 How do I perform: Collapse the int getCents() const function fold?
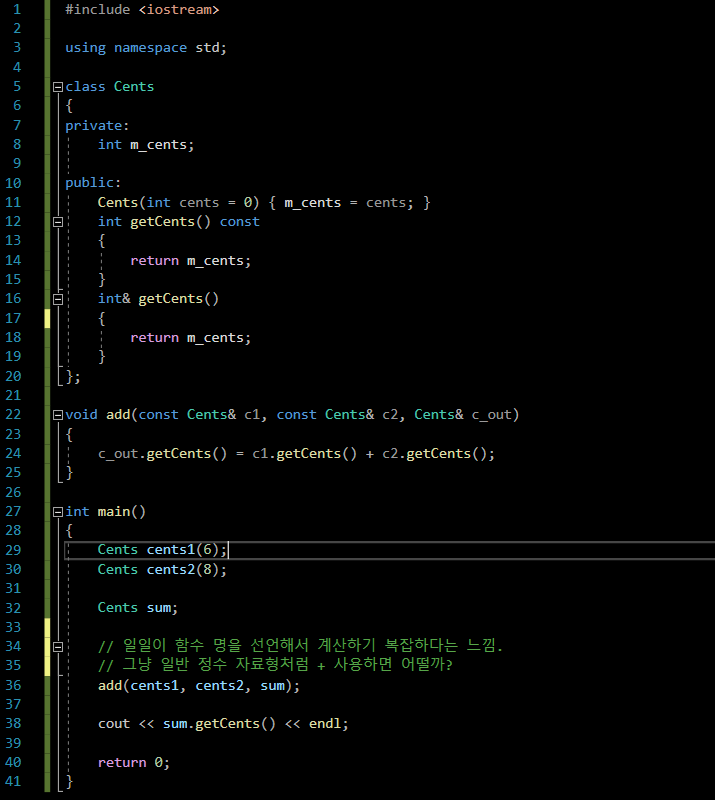(x=58, y=222)
